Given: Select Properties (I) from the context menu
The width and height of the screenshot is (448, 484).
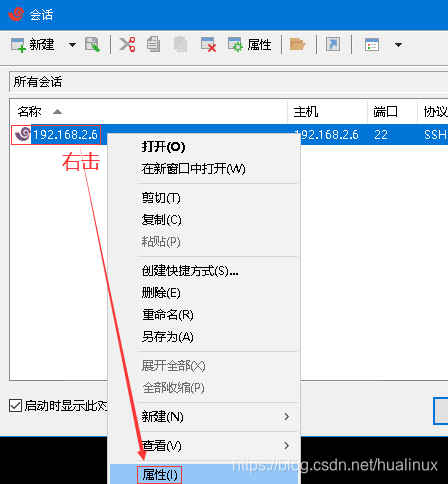Looking at the screenshot, I should (x=204, y=474).
